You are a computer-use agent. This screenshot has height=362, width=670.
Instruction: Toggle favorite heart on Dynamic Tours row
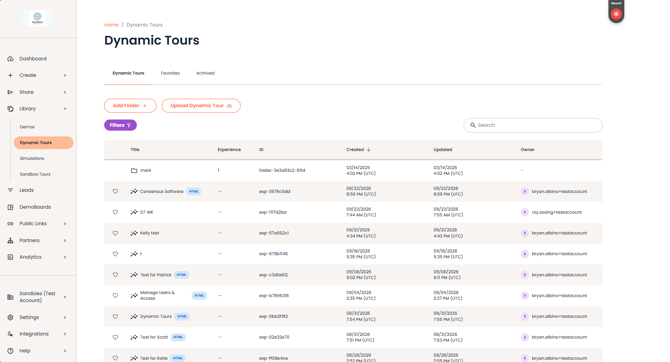[115, 317]
